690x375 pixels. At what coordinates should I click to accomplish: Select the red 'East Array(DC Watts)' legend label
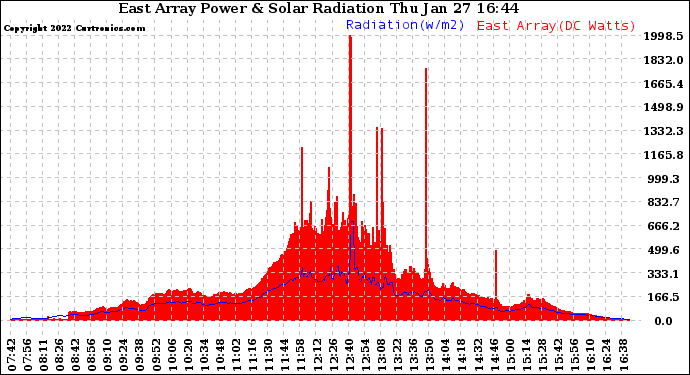[556, 26]
